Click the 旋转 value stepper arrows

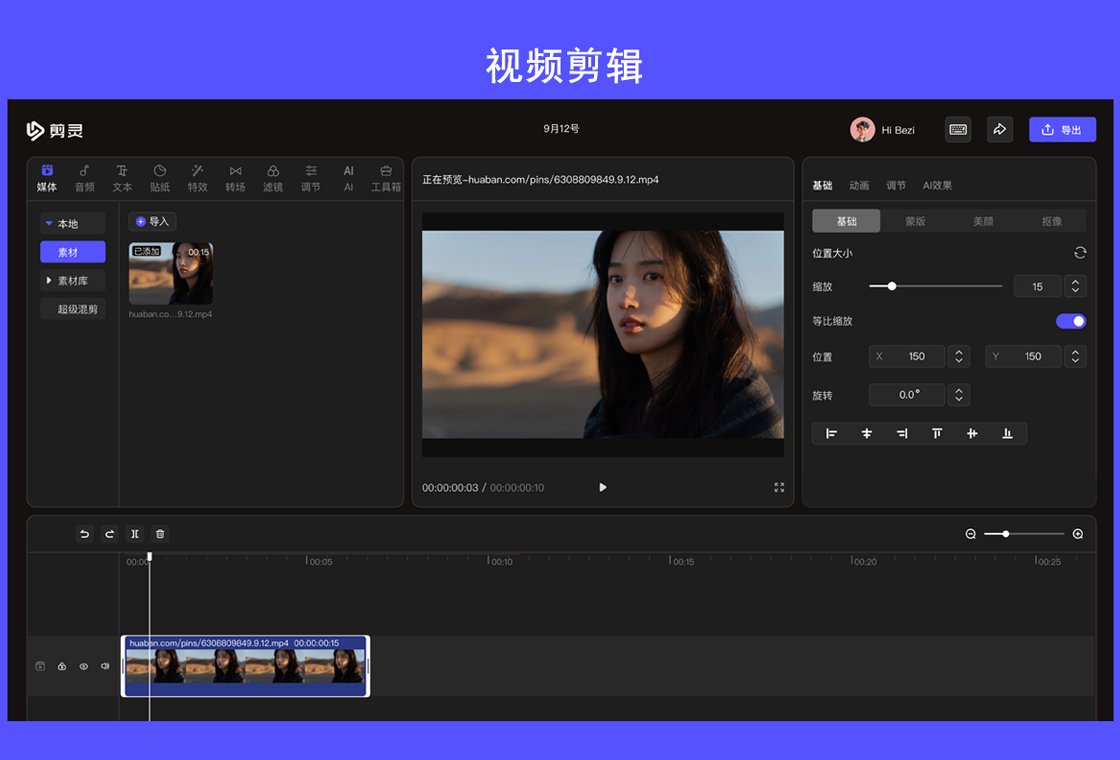(x=959, y=394)
